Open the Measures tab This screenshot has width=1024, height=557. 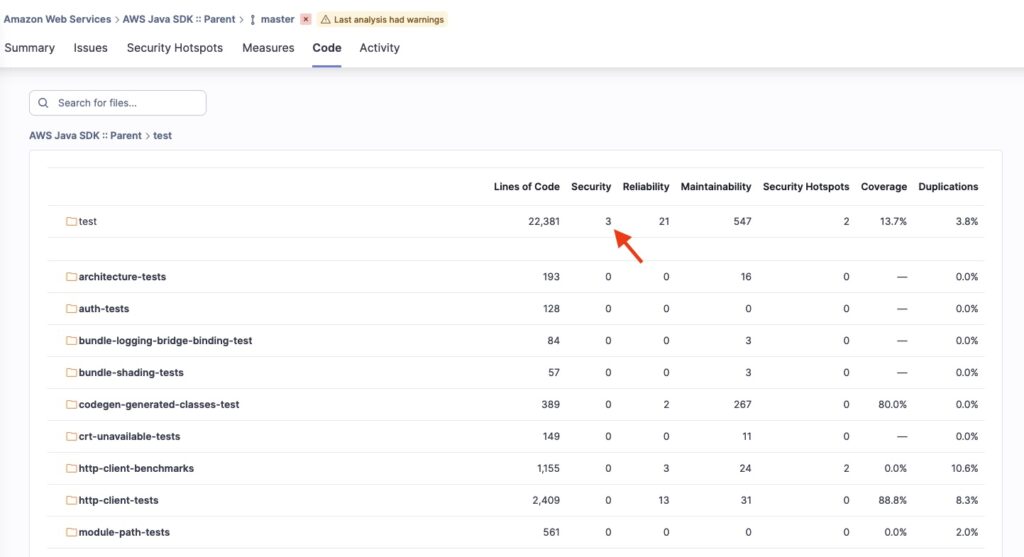pyautogui.click(x=268, y=48)
